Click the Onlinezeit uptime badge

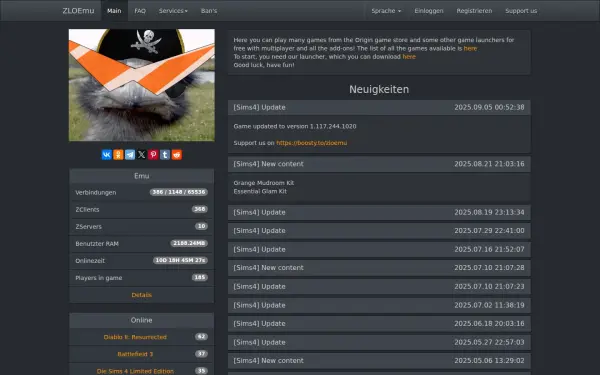tap(181, 261)
